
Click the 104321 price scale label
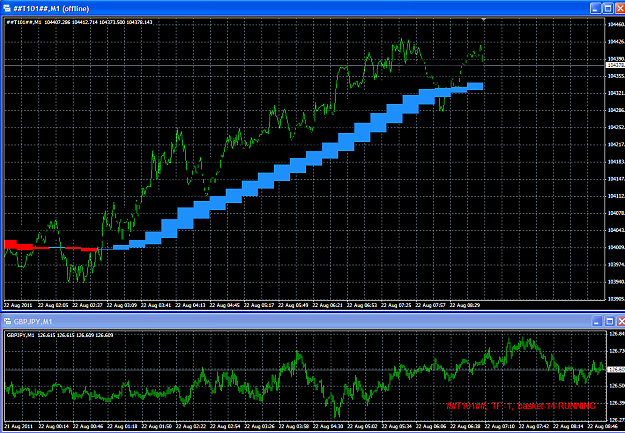coord(616,93)
